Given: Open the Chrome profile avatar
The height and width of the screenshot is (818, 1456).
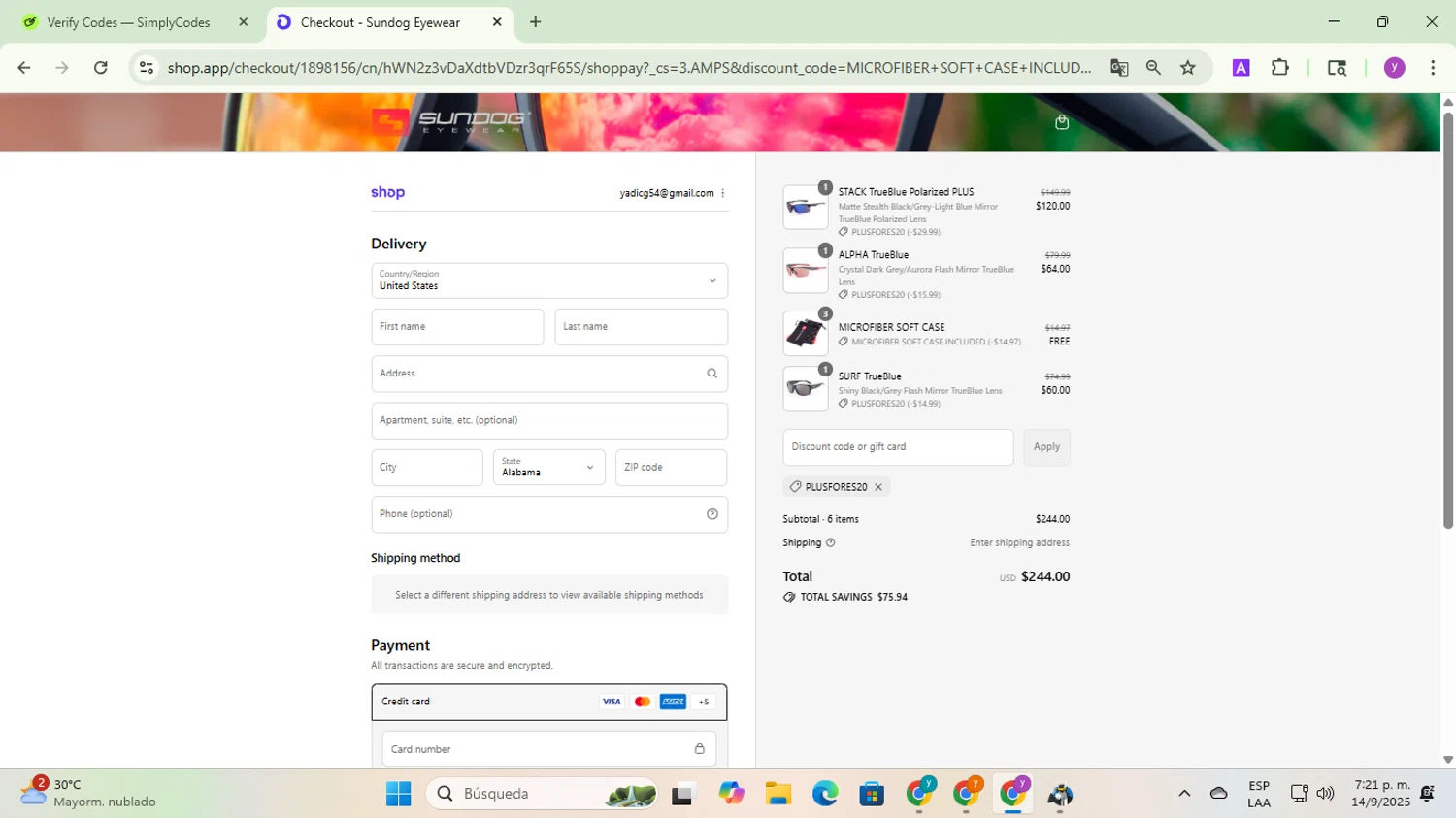Looking at the screenshot, I should point(1395,68).
